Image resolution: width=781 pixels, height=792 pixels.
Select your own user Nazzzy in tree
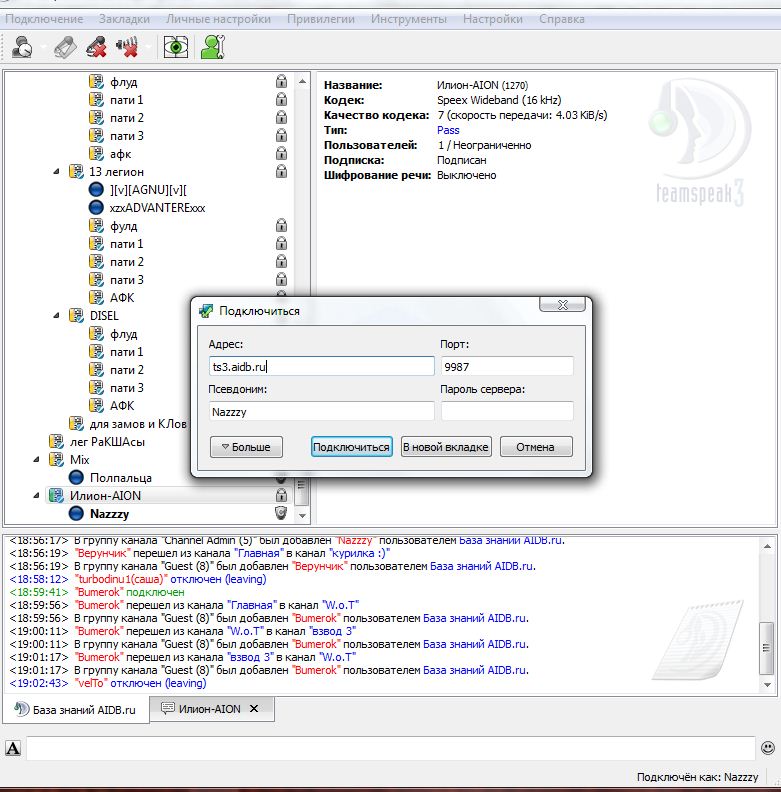[x=110, y=514]
